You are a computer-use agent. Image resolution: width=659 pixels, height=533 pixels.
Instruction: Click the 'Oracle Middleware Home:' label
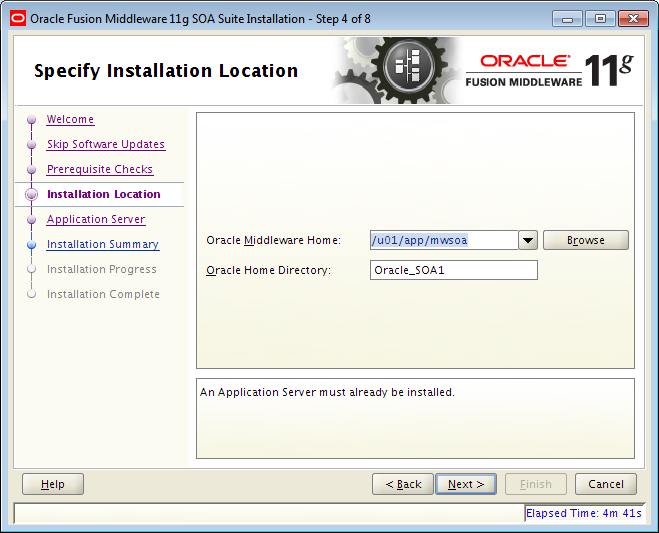[x=274, y=240]
